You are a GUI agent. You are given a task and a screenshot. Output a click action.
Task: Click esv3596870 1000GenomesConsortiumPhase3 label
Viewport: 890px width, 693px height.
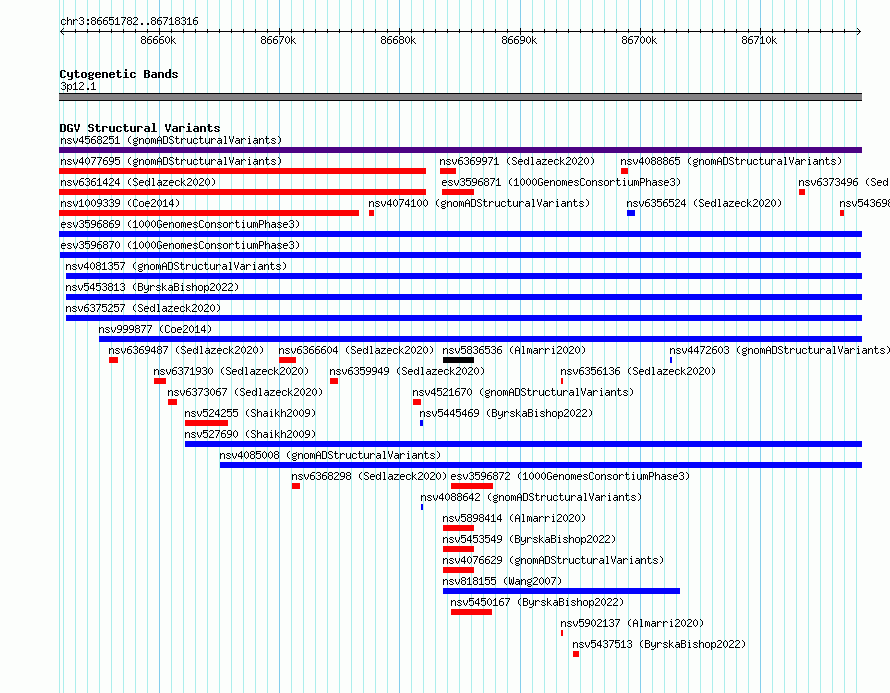tap(180, 245)
